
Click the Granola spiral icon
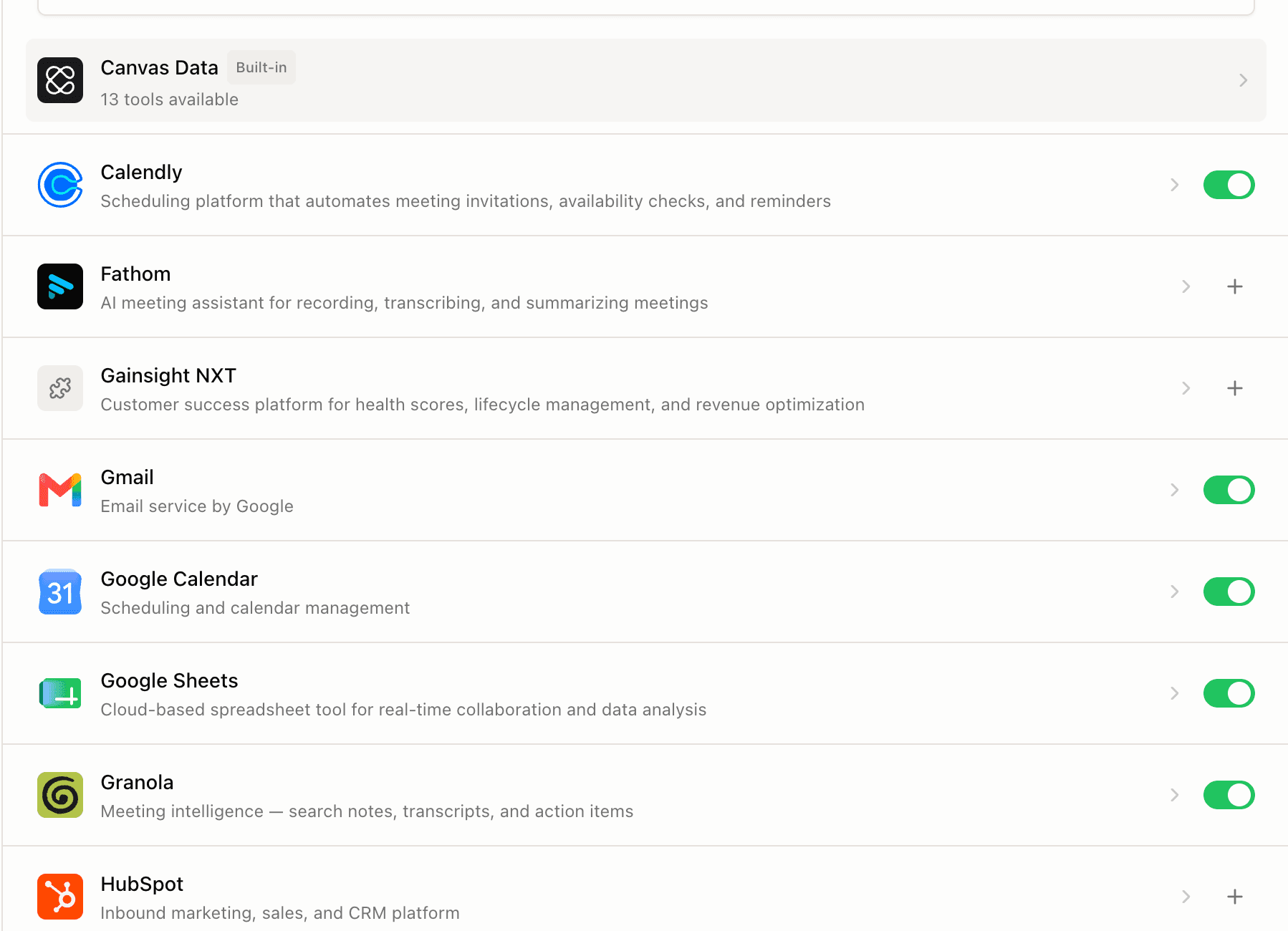[x=60, y=795]
